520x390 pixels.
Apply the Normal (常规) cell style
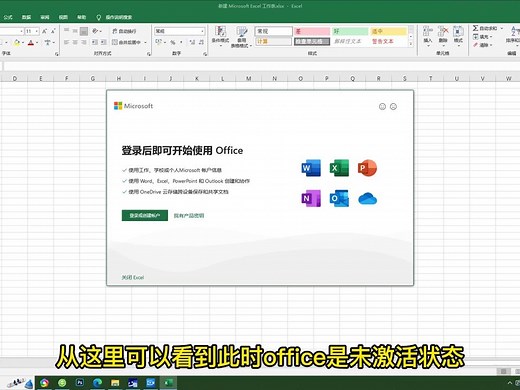pyautogui.click(x=274, y=31)
